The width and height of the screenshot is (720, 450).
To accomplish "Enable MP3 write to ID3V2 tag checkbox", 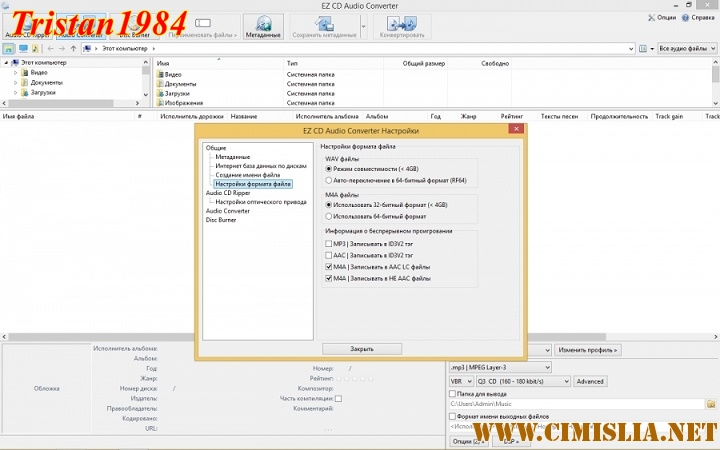I will click(329, 243).
